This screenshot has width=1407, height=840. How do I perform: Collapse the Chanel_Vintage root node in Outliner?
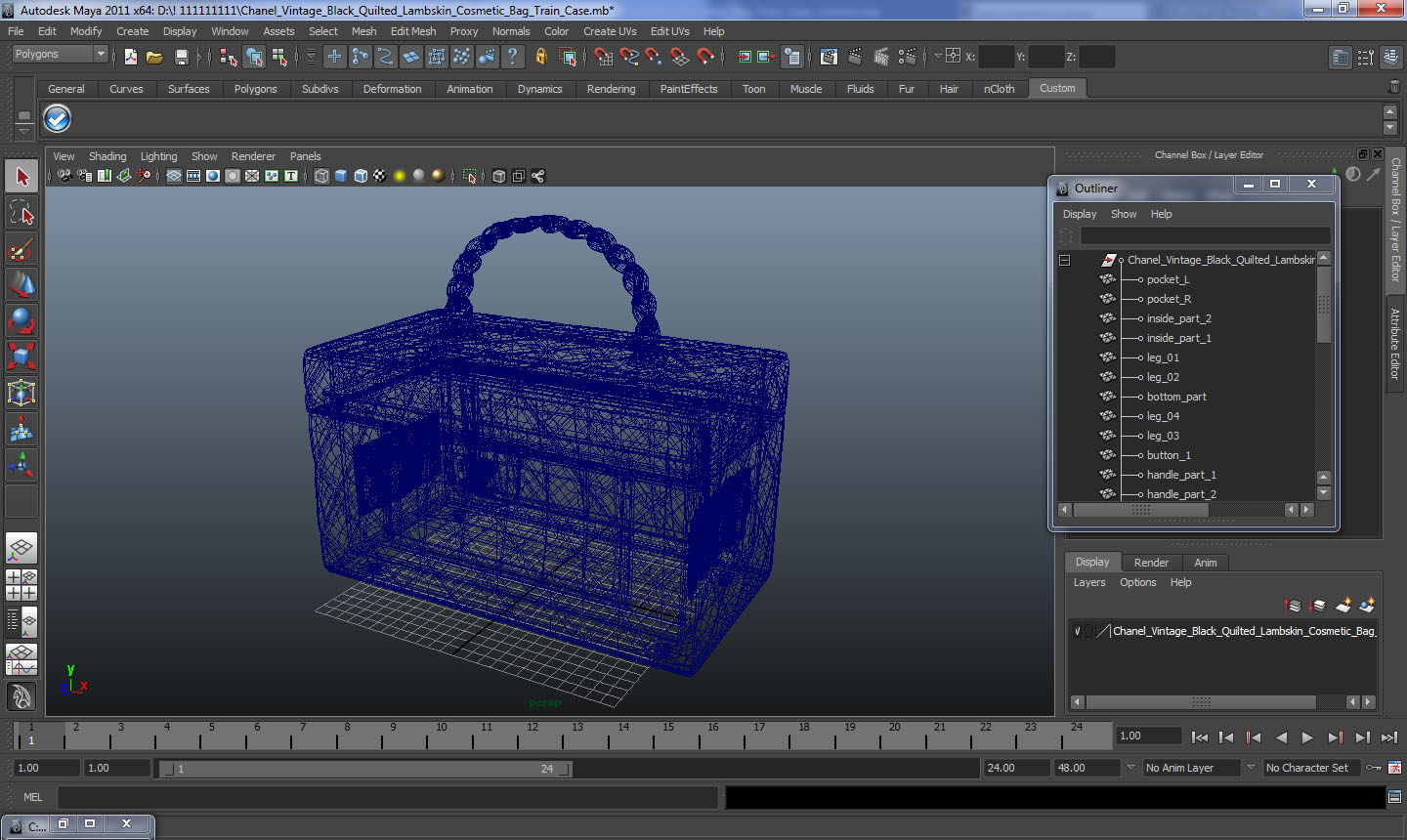(x=1065, y=261)
